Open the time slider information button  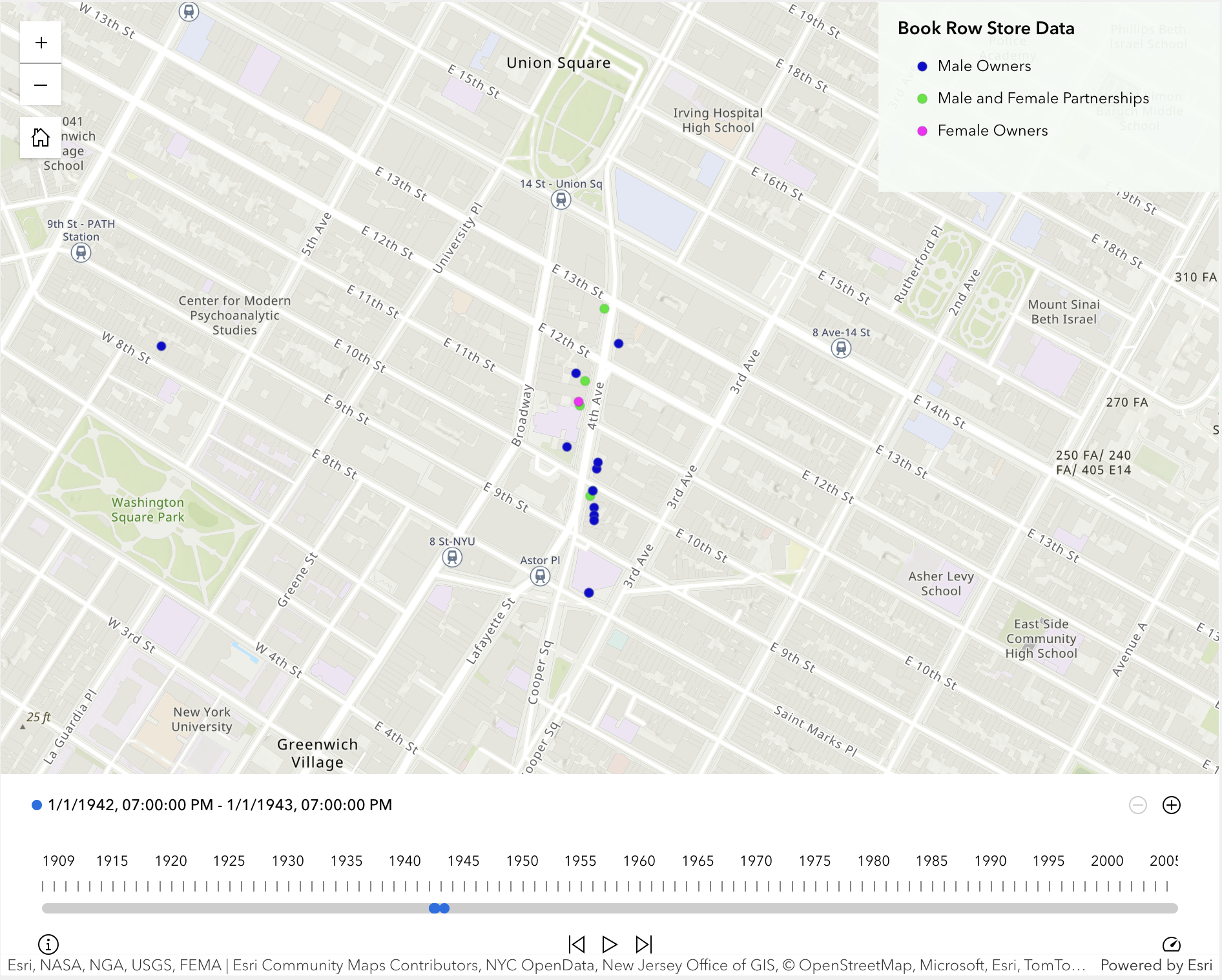pos(48,944)
